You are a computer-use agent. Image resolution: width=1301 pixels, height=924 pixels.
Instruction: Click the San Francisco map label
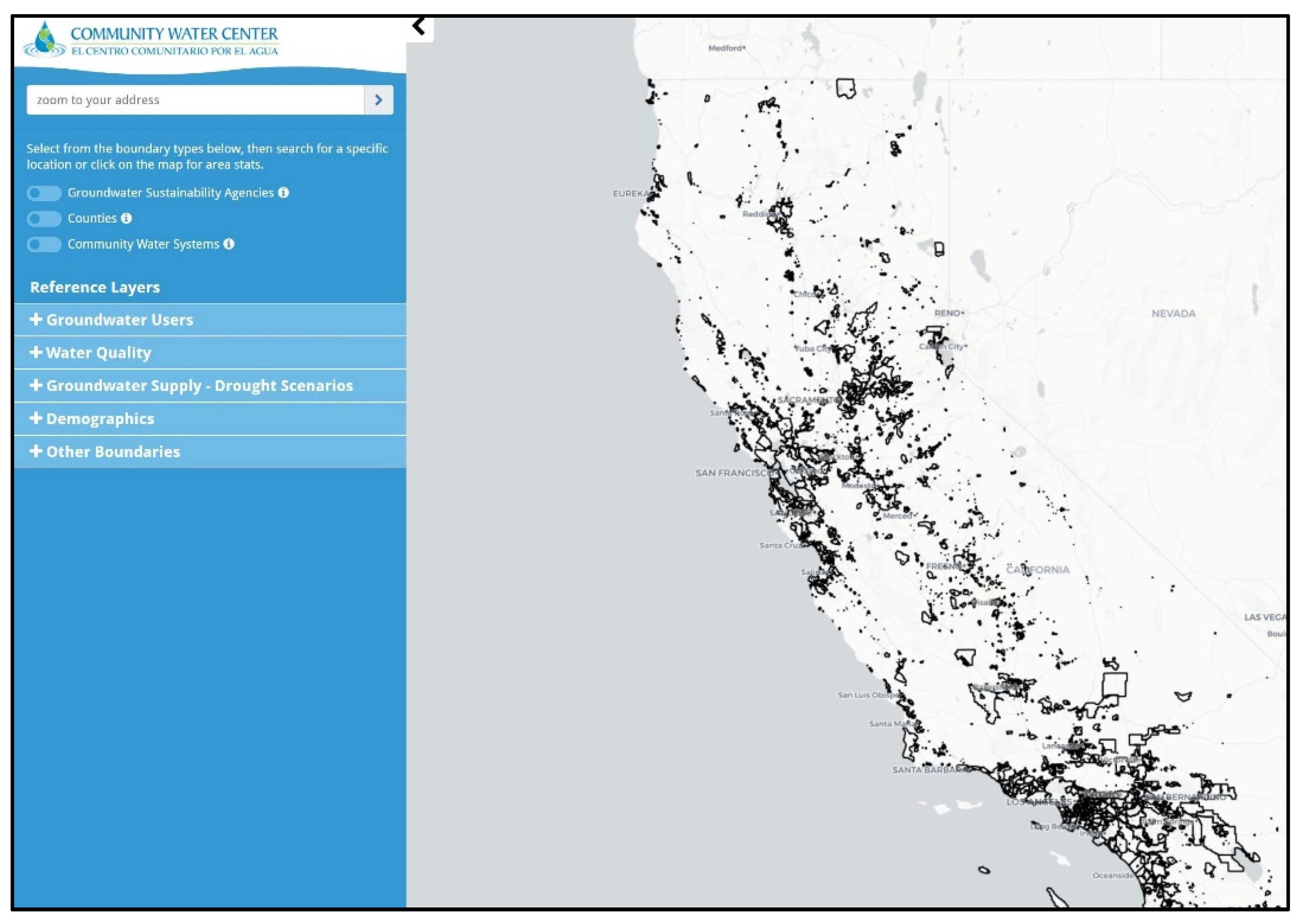(733, 473)
